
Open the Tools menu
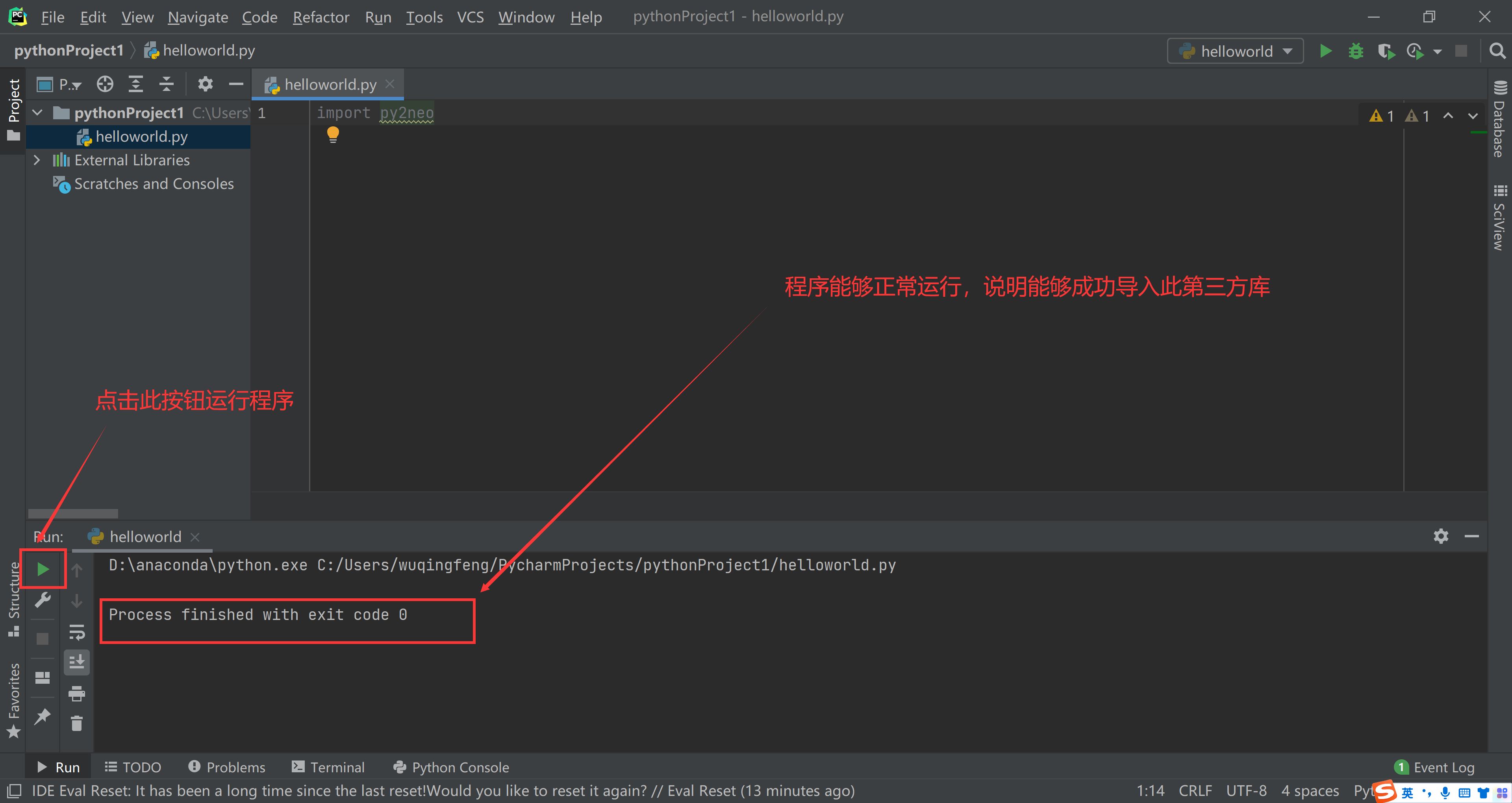point(424,17)
